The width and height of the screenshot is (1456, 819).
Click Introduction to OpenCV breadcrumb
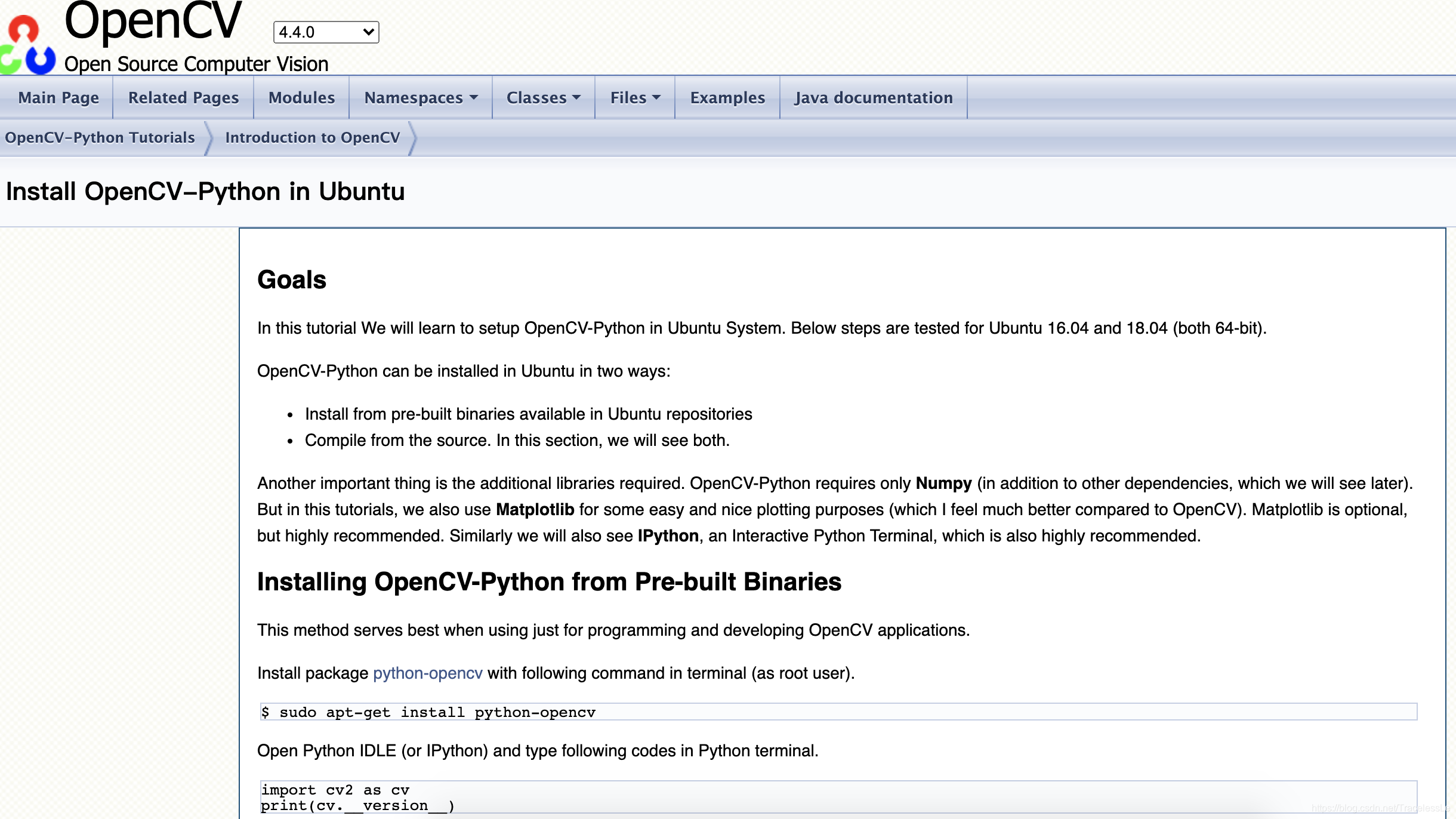313,137
